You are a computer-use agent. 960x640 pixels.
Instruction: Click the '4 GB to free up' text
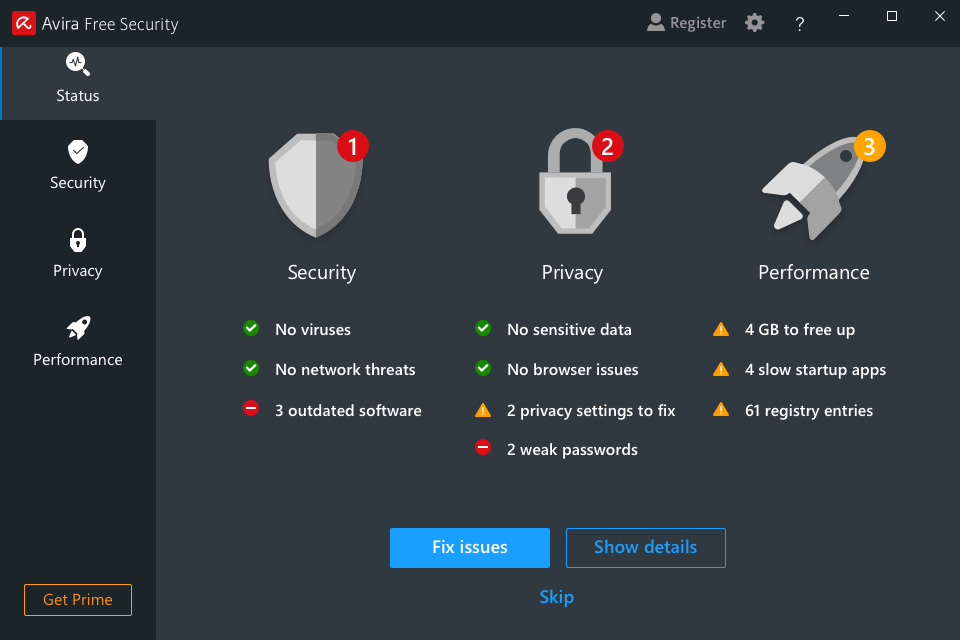click(x=800, y=330)
